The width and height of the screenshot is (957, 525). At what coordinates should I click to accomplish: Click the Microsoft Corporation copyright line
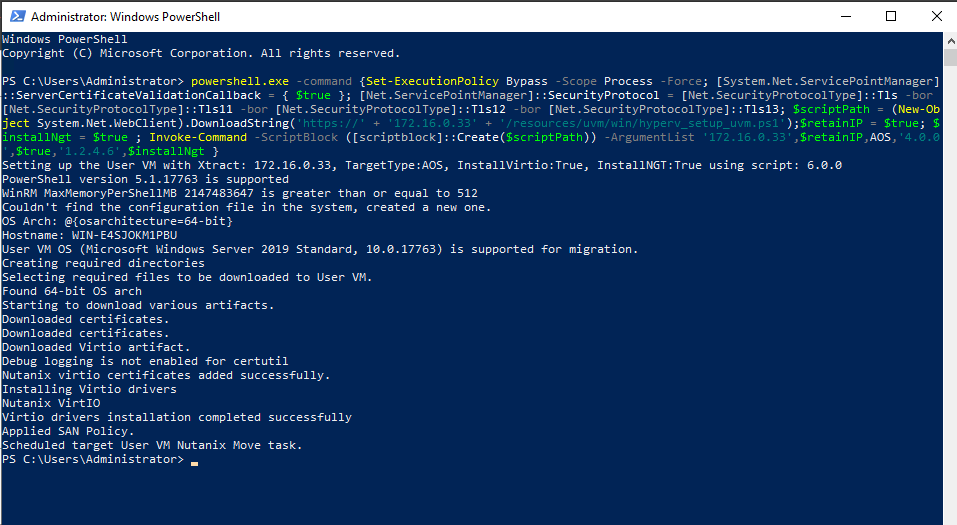coord(200,53)
